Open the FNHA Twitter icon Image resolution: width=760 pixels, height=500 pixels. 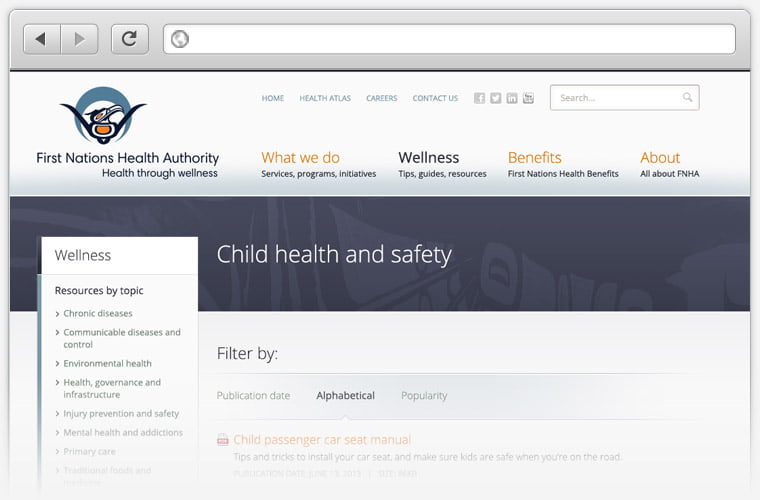[x=495, y=98]
